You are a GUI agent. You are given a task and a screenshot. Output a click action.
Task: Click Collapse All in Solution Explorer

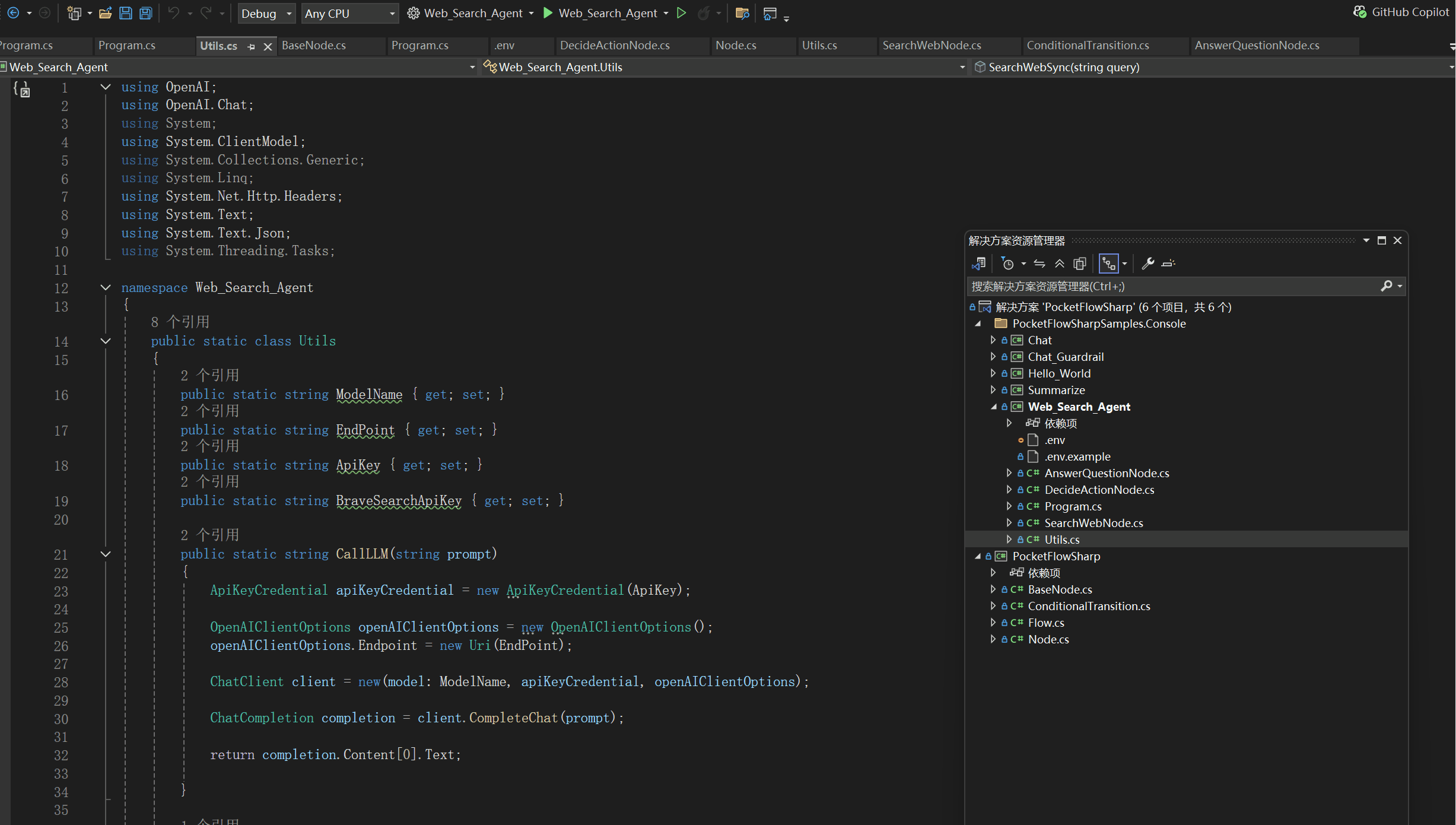click(x=1060, y=264)
